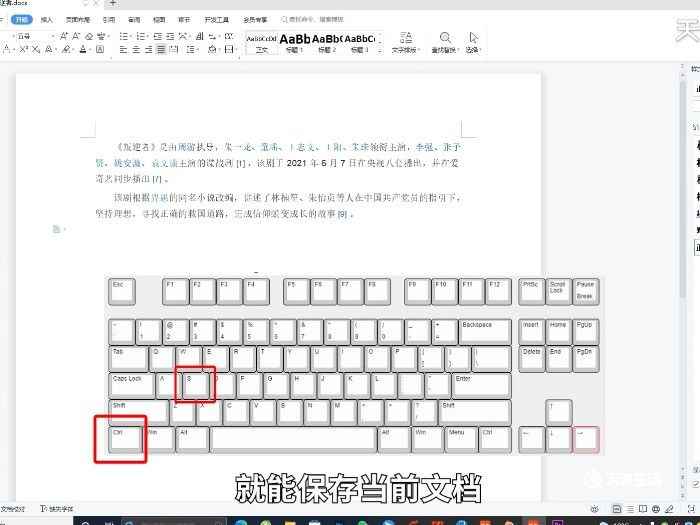
Task: Click the new tab plus button
Action: tap(112, 3)
